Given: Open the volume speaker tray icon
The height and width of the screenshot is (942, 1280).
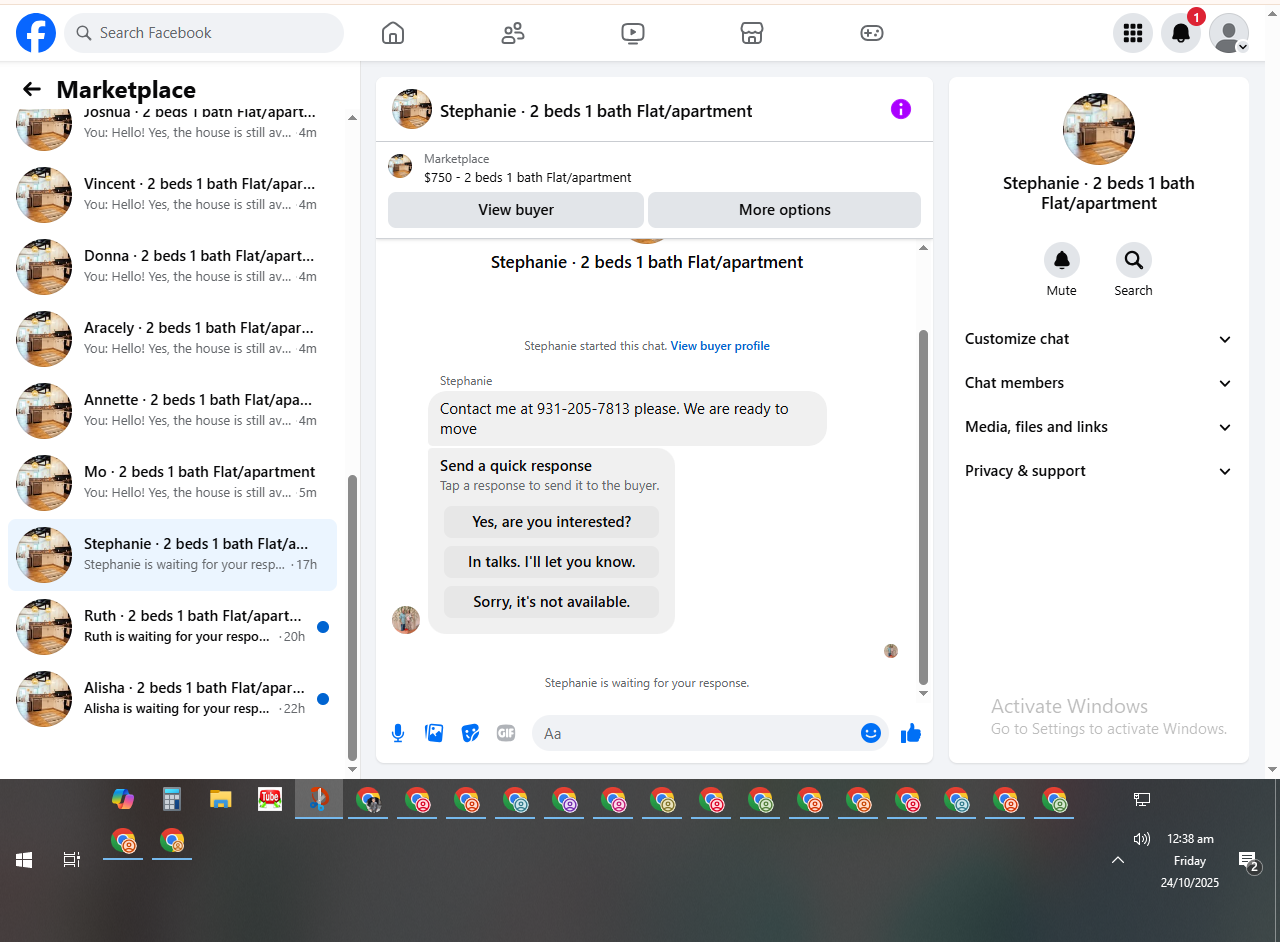Looking at the screenshot, I should click(1141, 839).
